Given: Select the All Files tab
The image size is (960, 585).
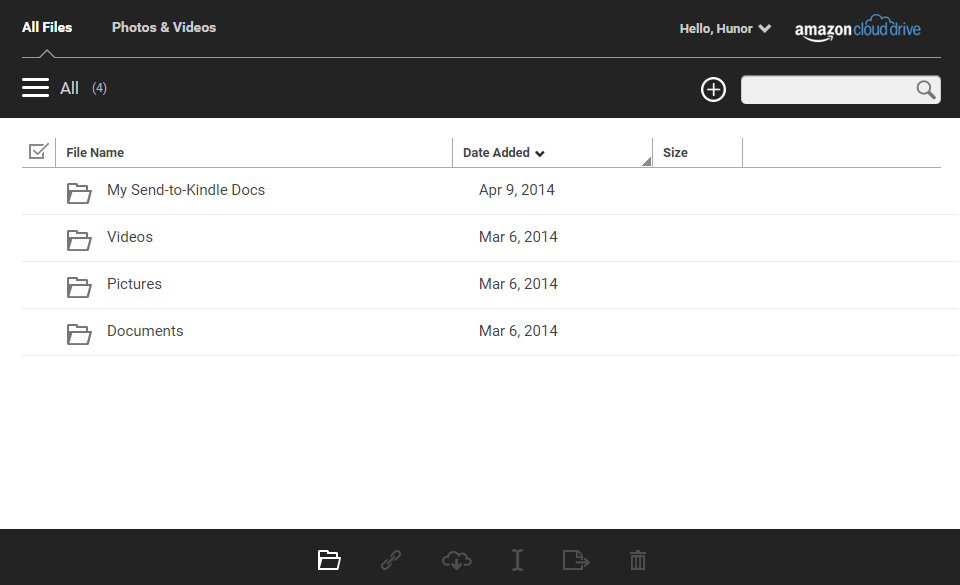Looking at the screenshot, I should click(47, 27).
